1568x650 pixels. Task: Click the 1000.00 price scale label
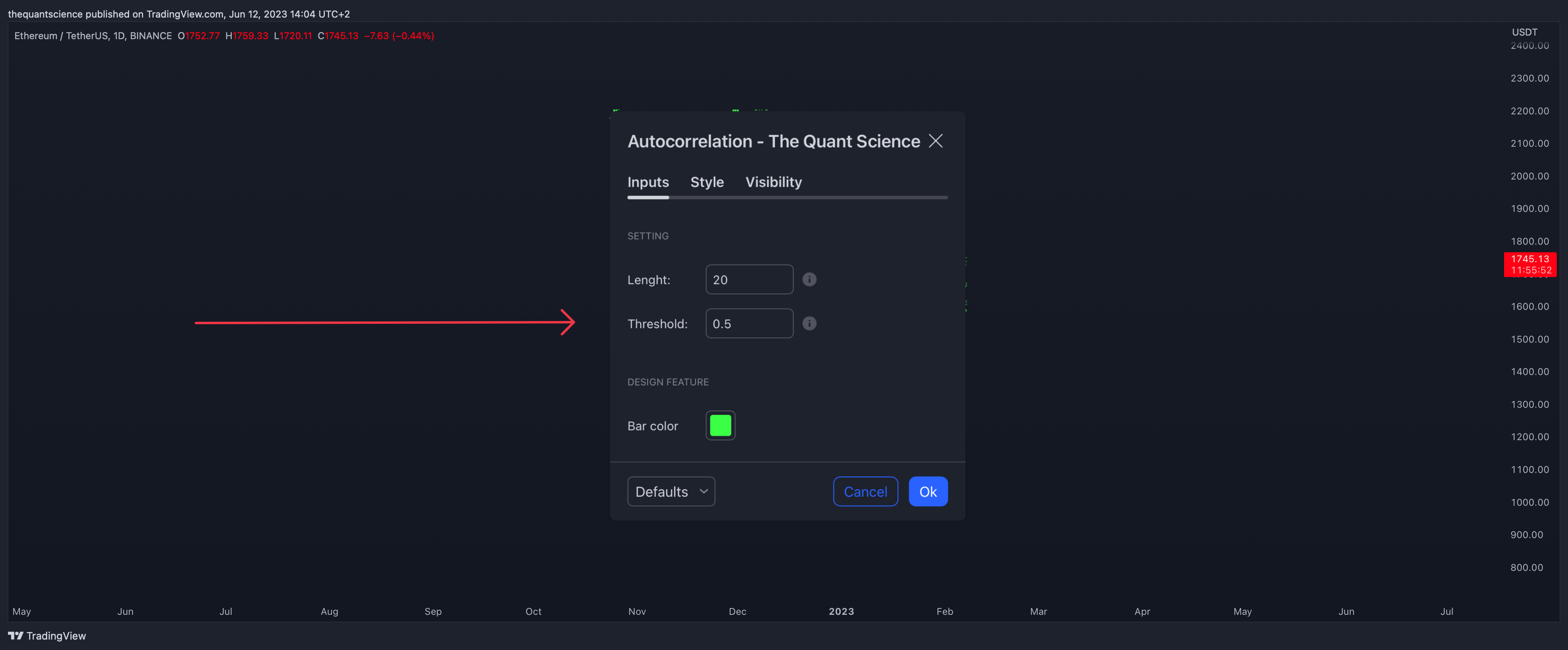coord(1530,502)
